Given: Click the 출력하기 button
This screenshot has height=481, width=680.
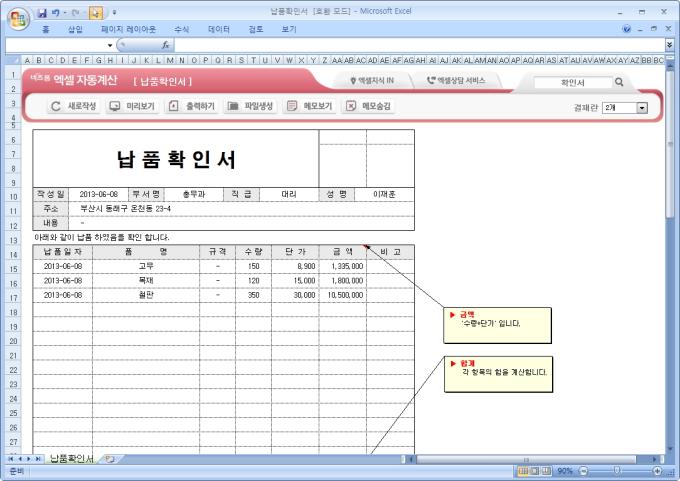Looking at the screenshot, I should pyautogui.click(x=192, y=106).
